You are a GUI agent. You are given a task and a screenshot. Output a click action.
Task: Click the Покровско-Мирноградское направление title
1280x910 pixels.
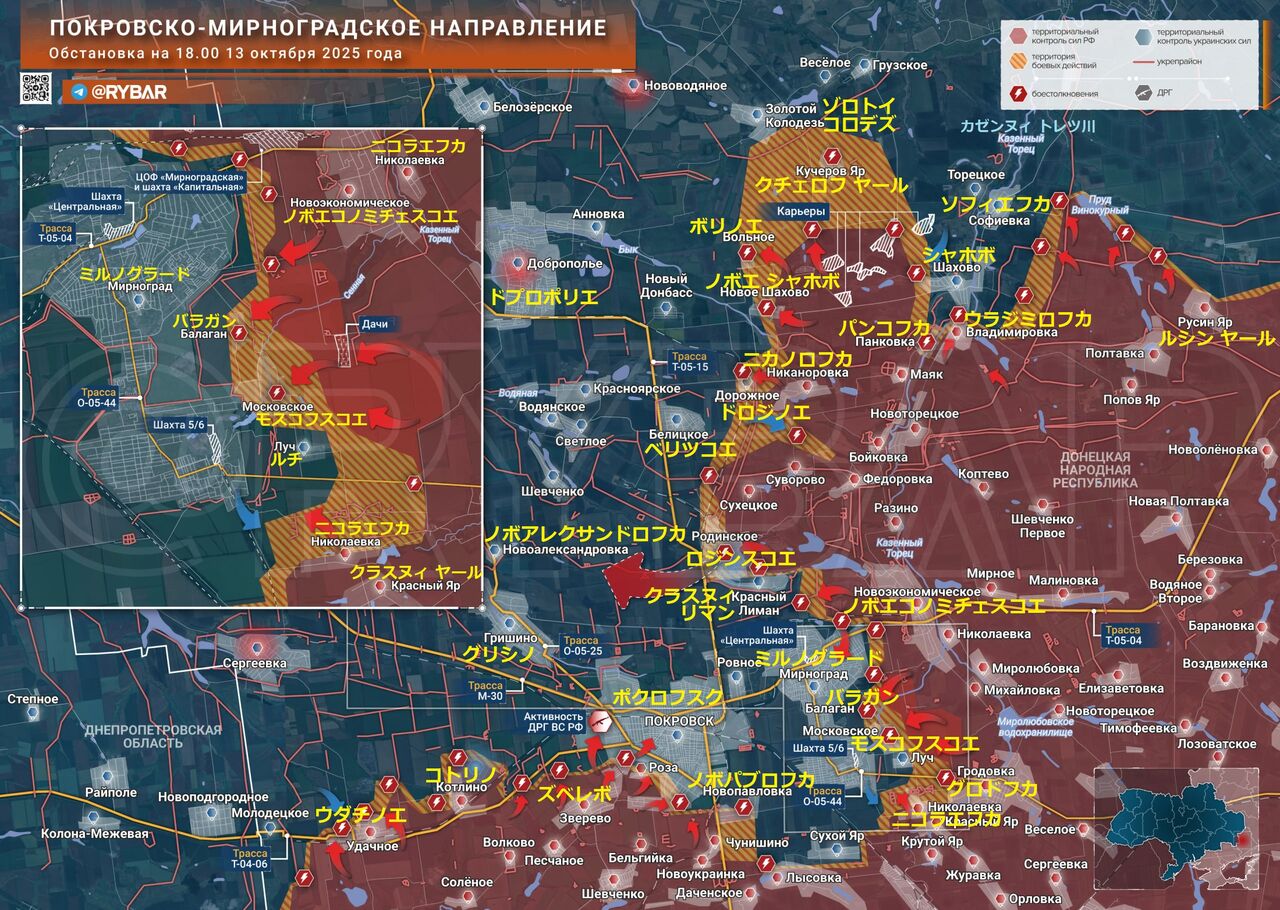pyautogui.click(x=327, y=28)
